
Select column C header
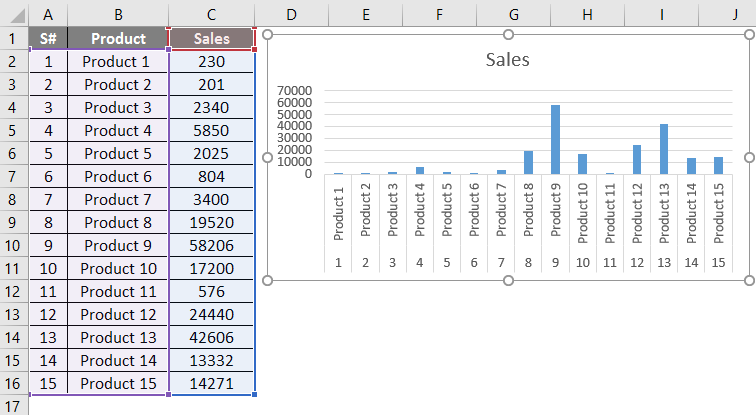[x=211, y=15]
